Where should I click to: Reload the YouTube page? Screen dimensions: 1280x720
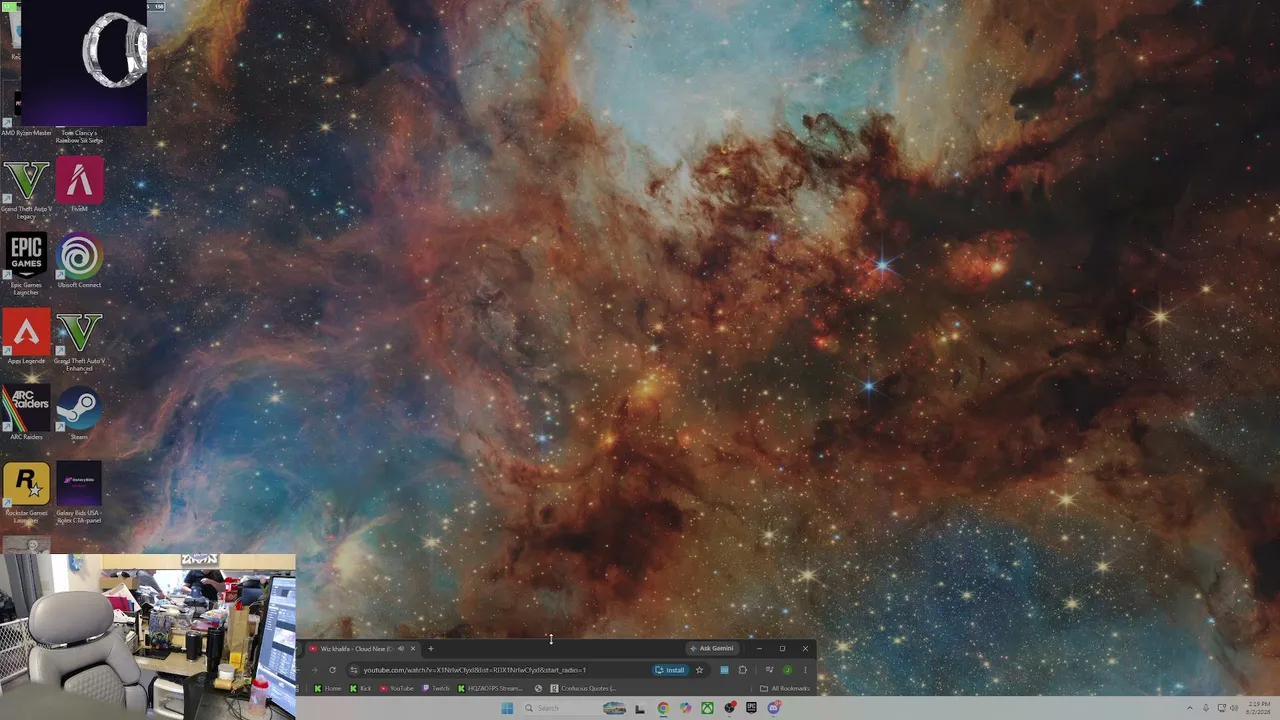click(332, 670)
